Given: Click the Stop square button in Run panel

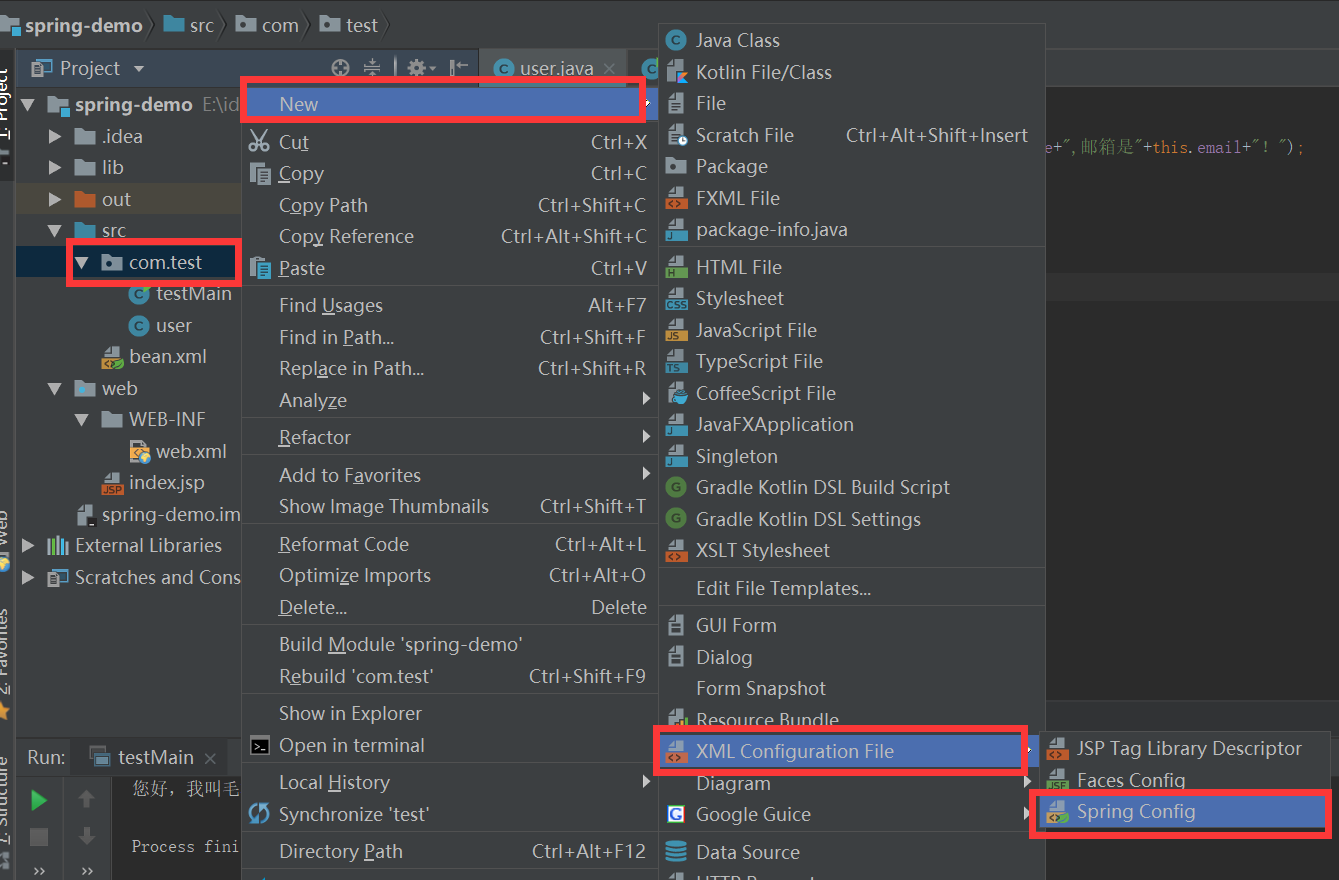Looking at the screenshot, I should tap(39, 836).
